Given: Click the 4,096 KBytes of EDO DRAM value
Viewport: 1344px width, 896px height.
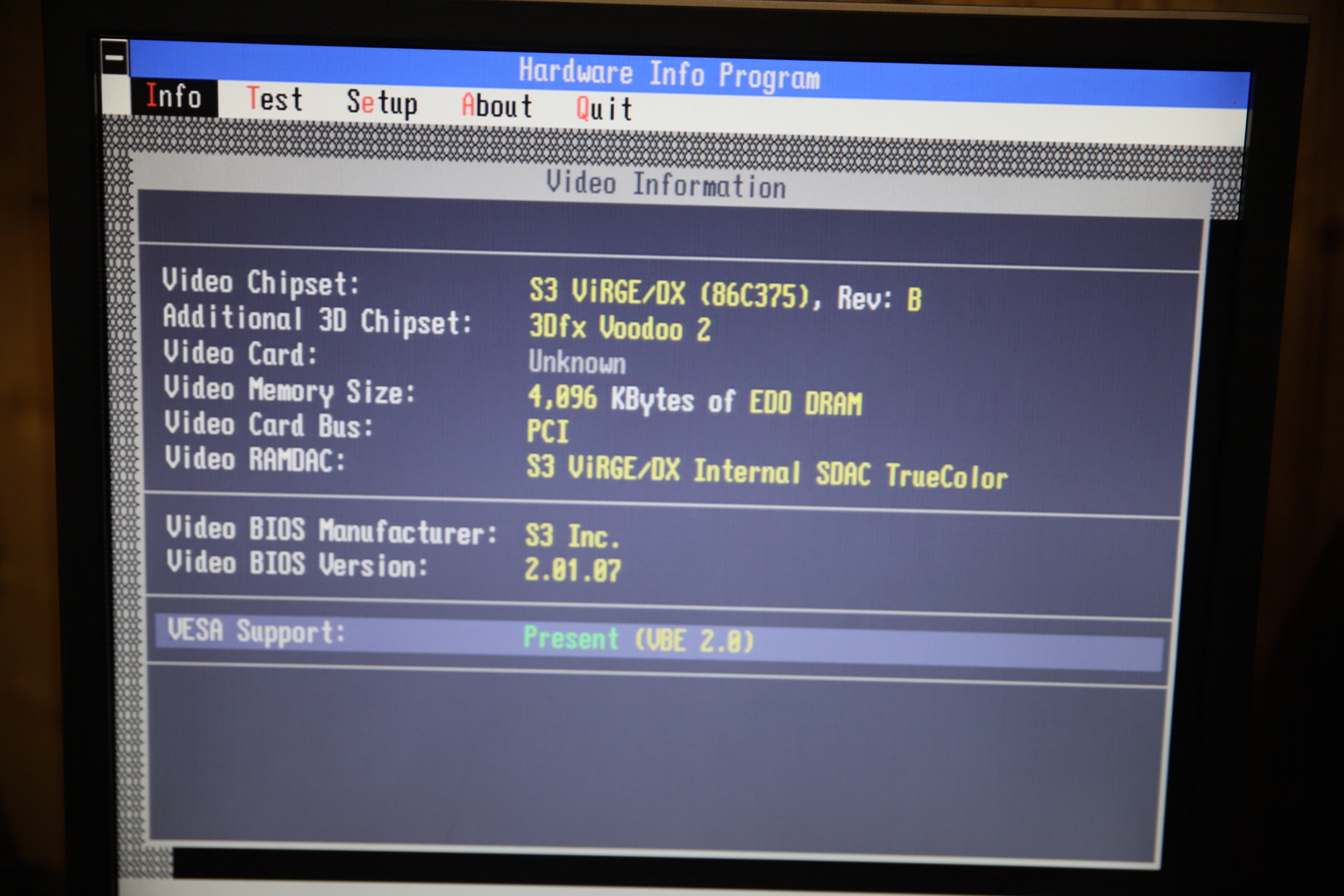Looking at the screenshot, I should 695,399.
